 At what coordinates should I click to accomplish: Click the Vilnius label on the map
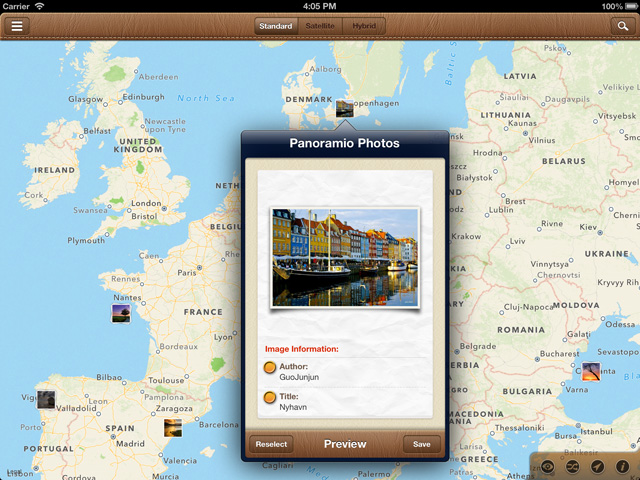(542, 140)
